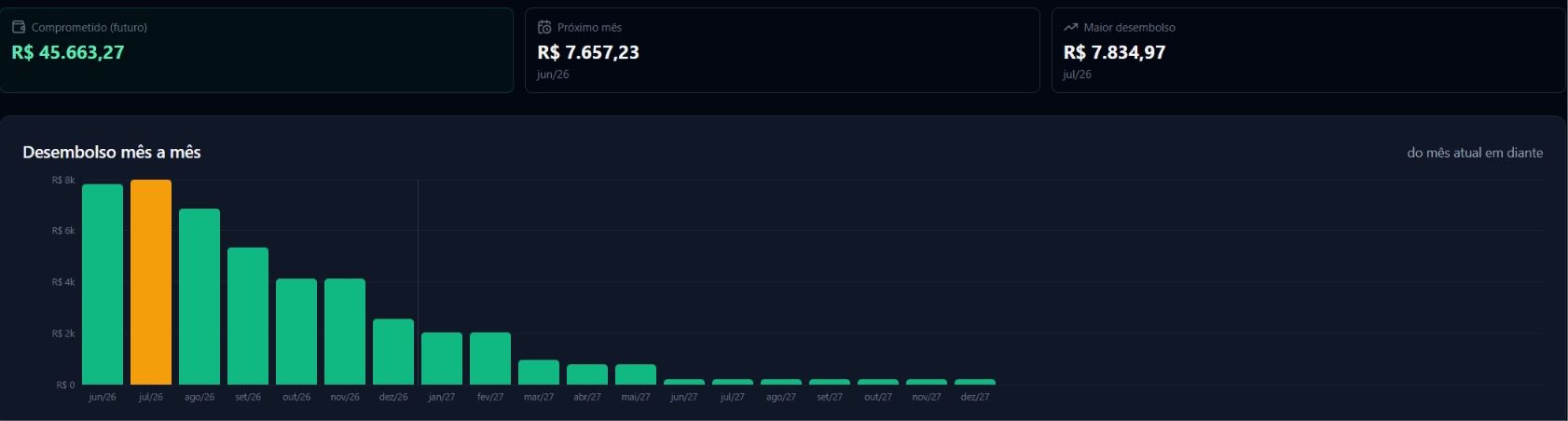
Task: Click the R$ 0 y-axis label
Action: [65, 385]
